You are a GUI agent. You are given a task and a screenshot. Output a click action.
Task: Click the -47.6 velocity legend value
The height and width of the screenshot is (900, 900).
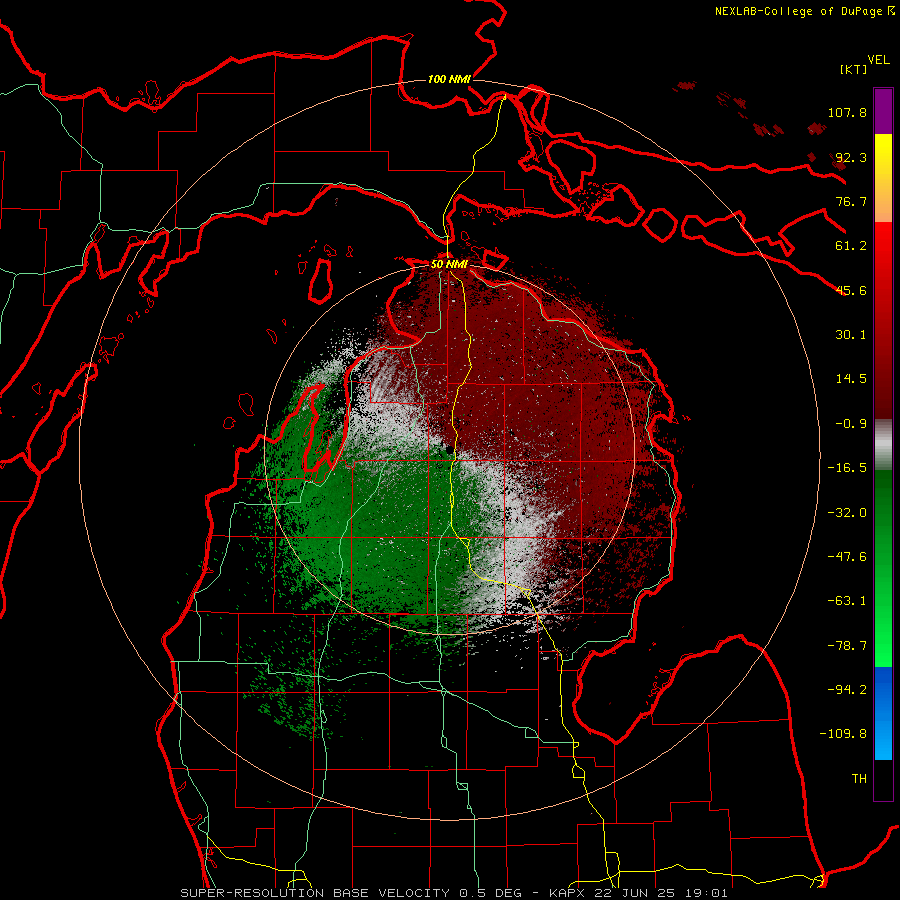[847, 557]
